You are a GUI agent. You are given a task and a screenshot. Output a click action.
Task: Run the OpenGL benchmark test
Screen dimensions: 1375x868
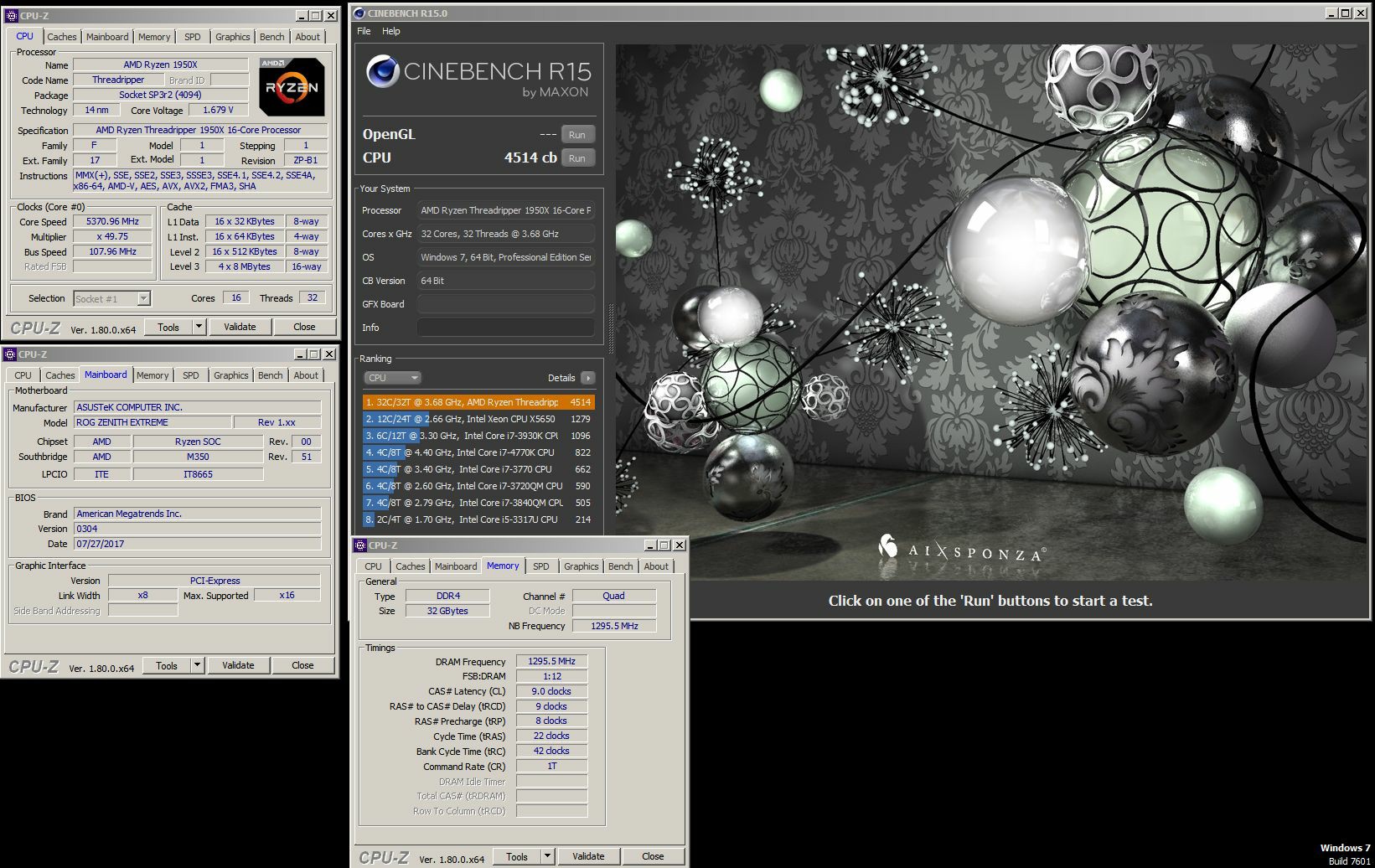(577, 134)
